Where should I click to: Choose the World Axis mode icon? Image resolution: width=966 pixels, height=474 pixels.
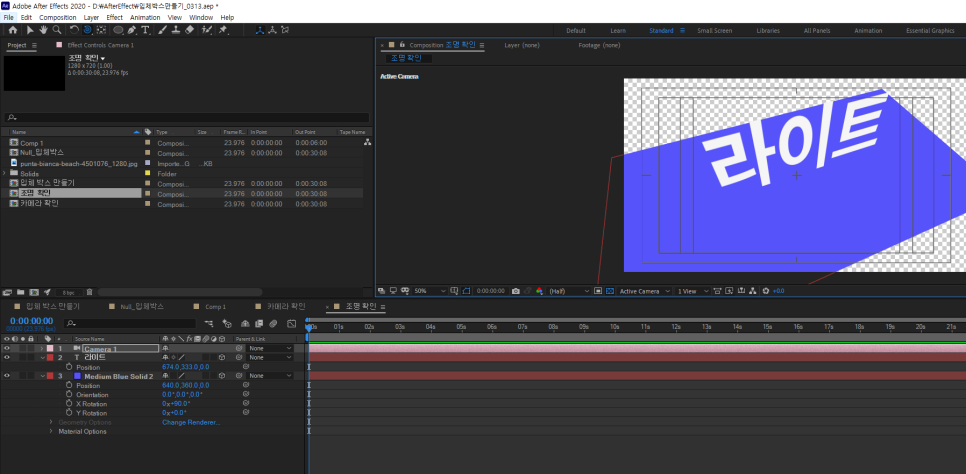[272, 30]
